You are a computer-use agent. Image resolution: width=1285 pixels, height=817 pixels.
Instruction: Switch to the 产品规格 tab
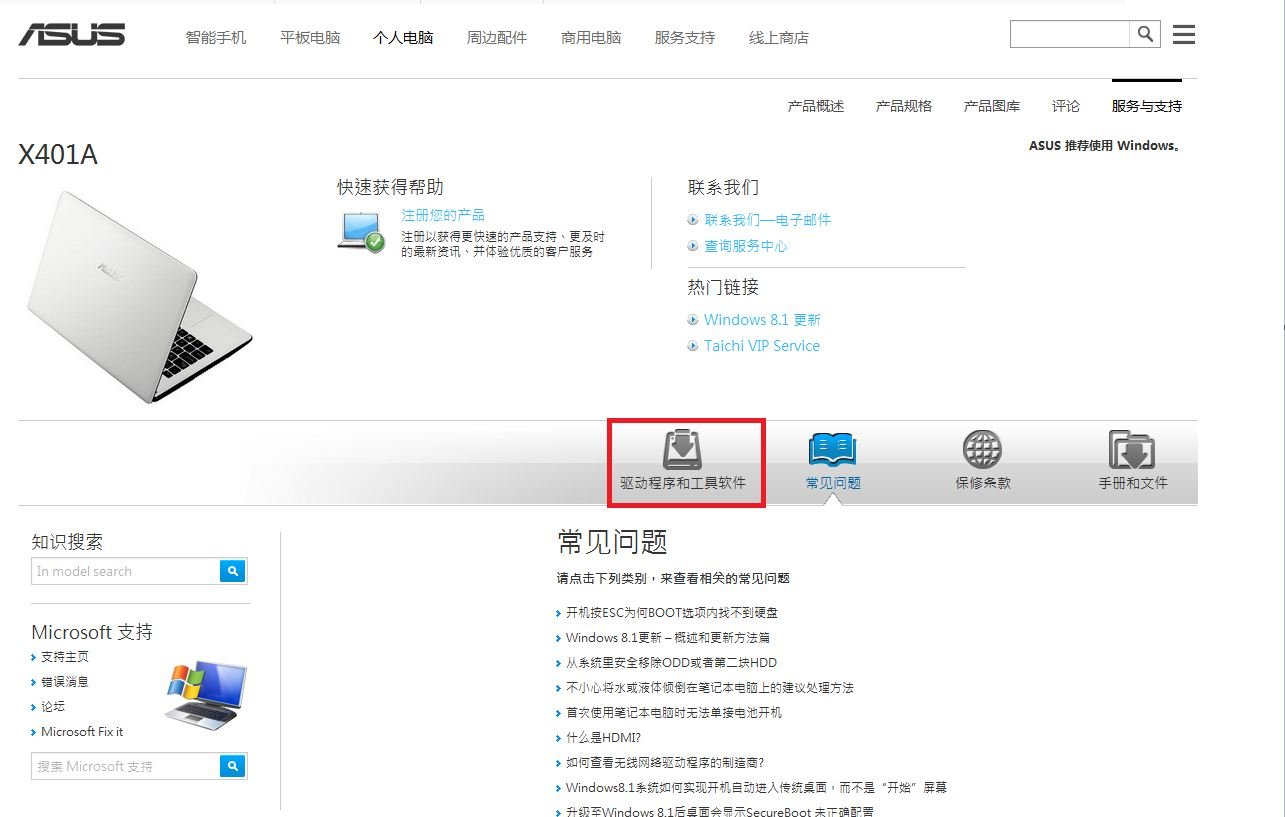902,105
